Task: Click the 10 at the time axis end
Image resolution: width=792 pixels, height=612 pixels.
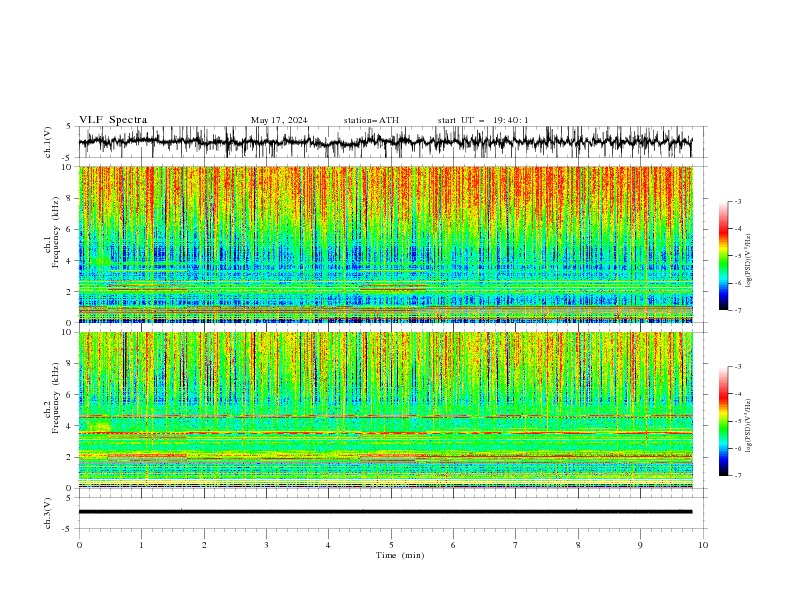Action: click(x=703, y=545)
